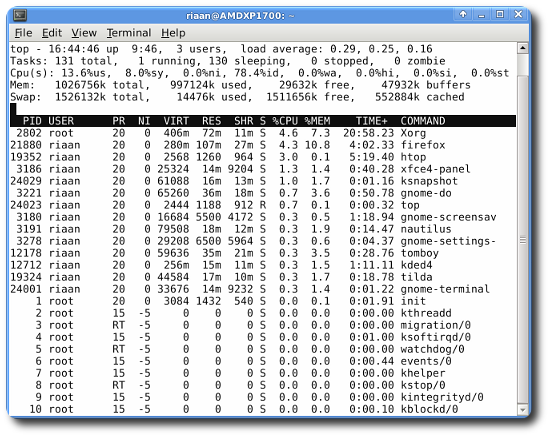Click the gnome-terminal process name

point(445,289)
